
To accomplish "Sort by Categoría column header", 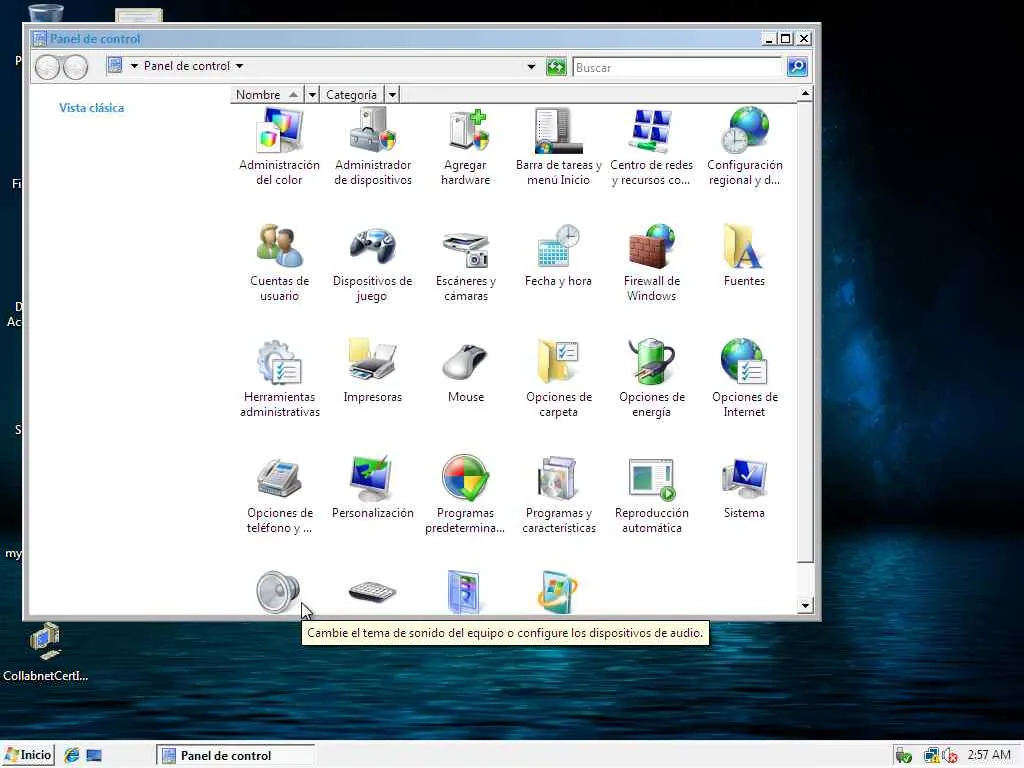I will tap(353, 95).
